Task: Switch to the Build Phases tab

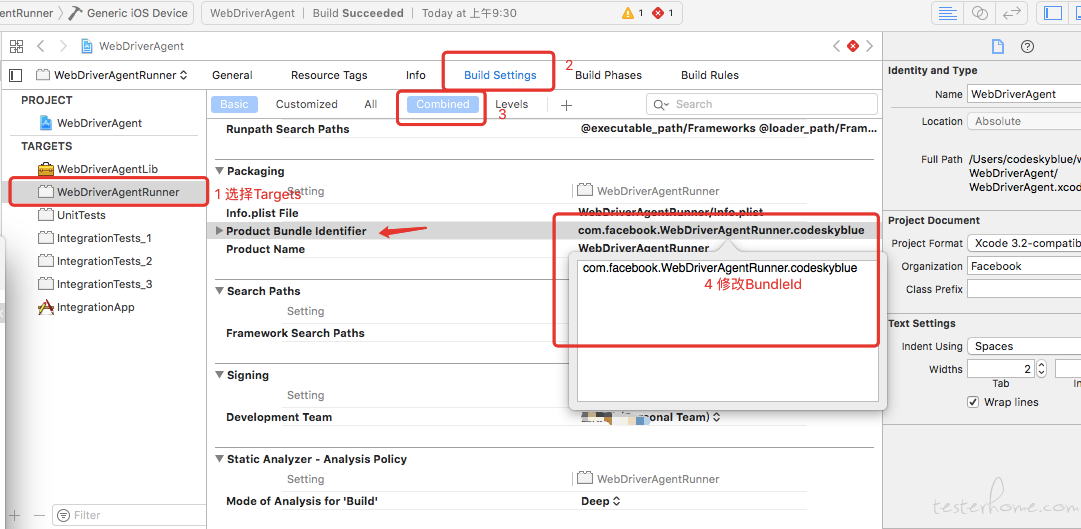Action: point(608,75)
